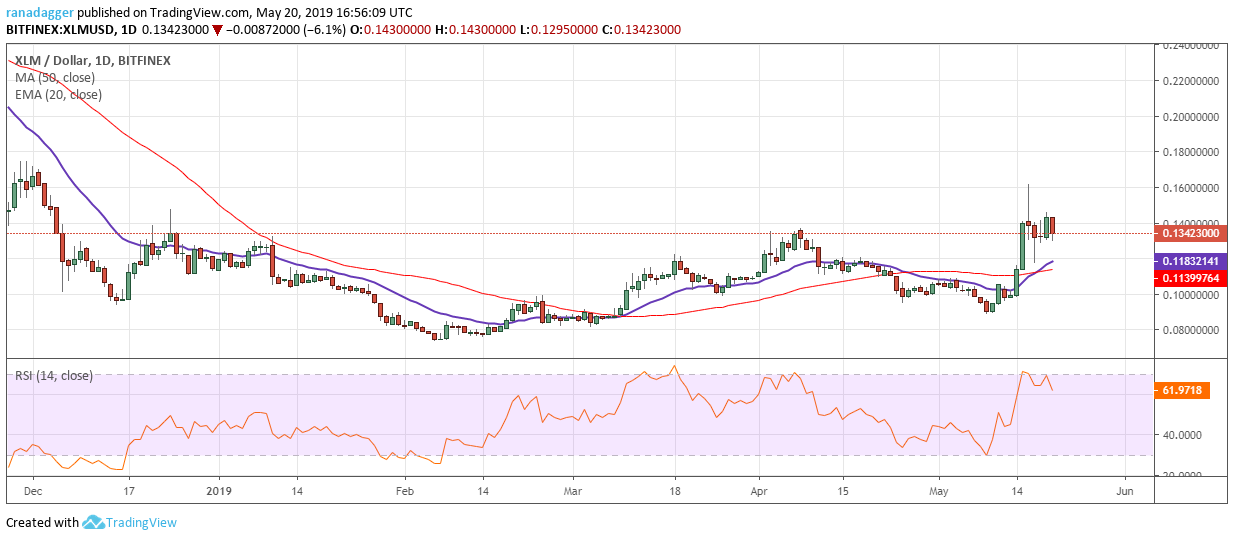Select the 'EMA (20, close)' indicator label
Screen dimensions: 1234x540
(x=58, y=94)
